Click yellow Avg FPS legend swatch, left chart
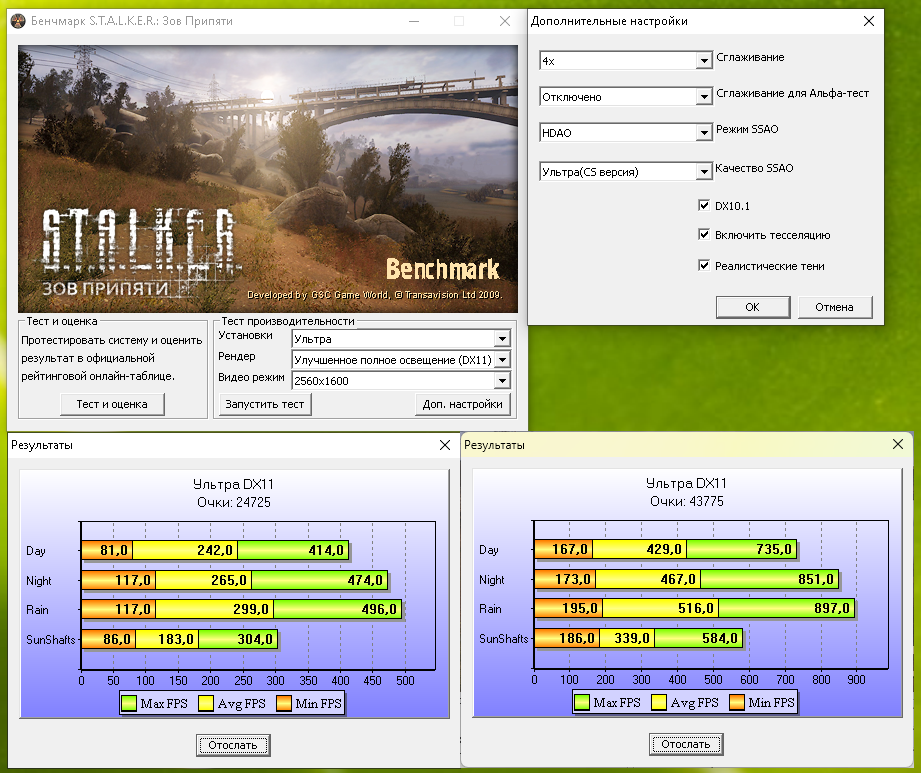Viewport: 921px width, 773px height. pos(206,703)
